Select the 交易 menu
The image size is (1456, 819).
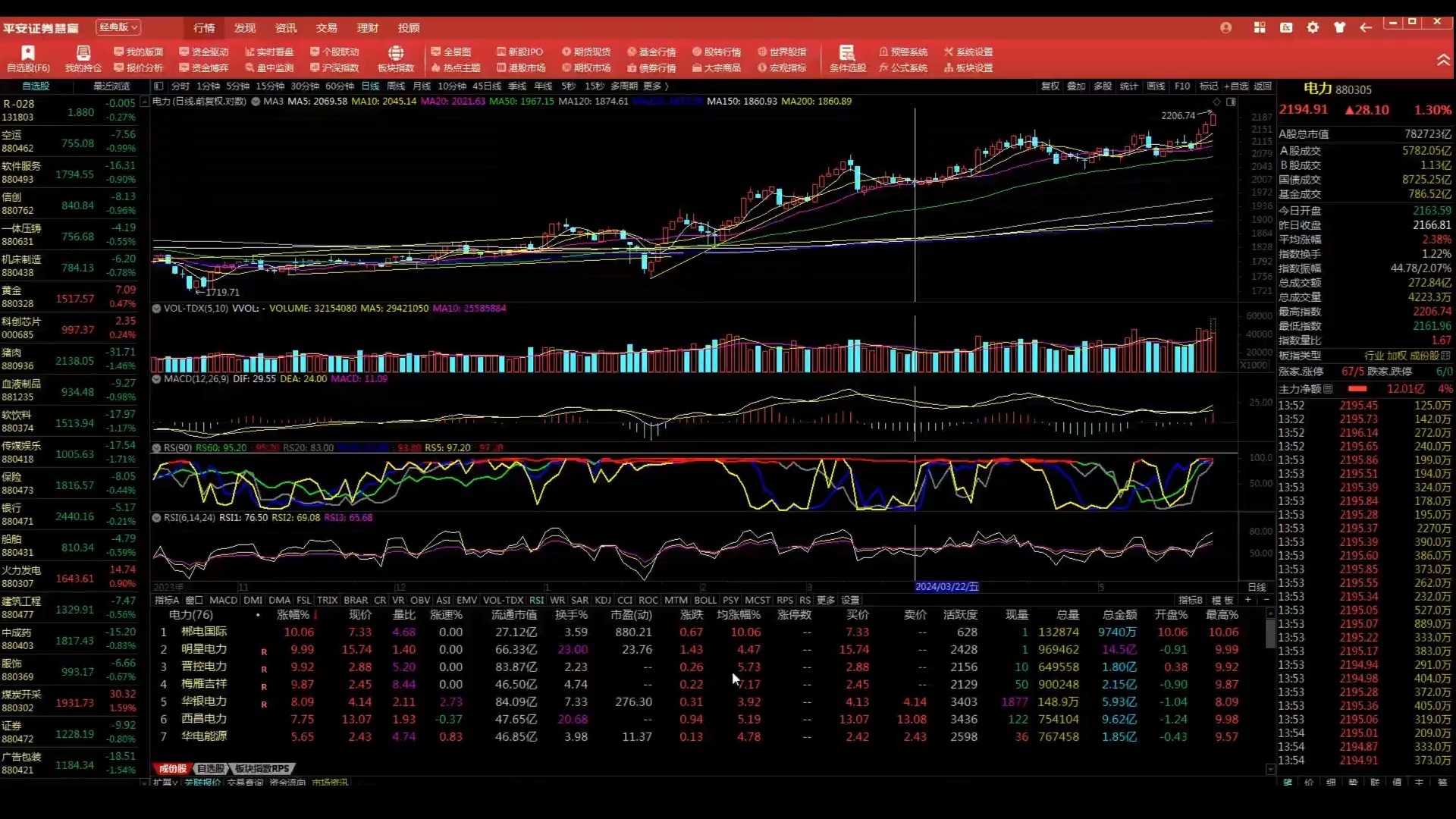coord(327,28)
